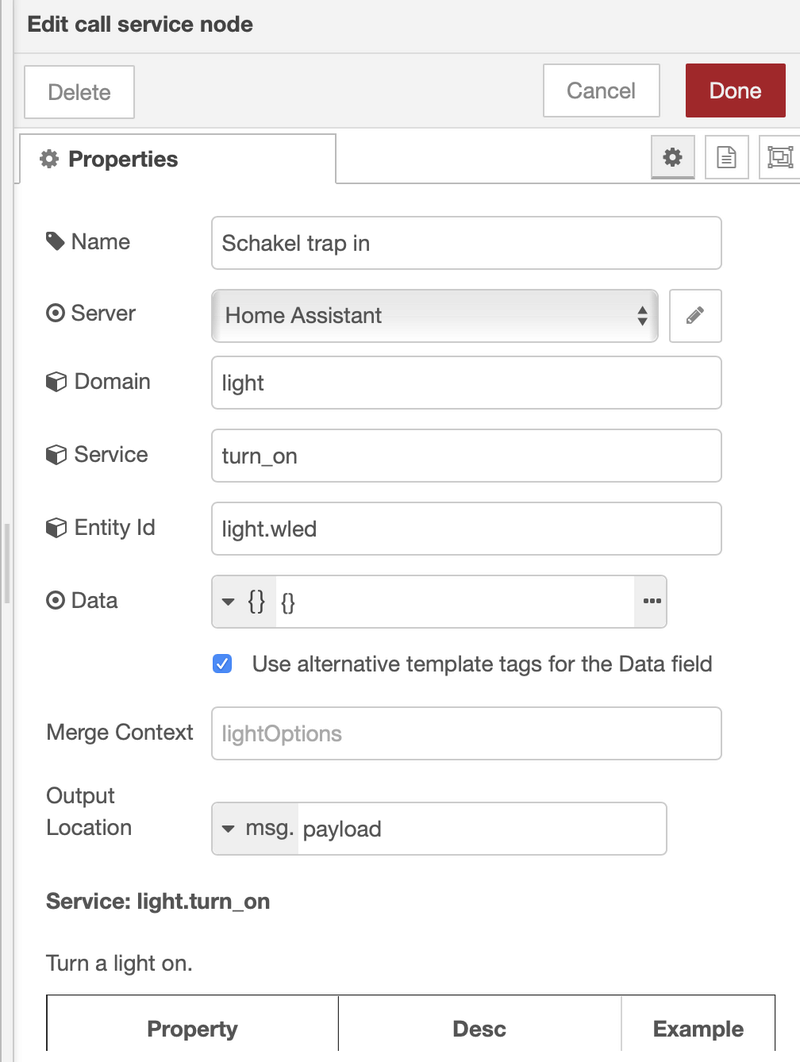
Task: Change Data field type dropdown
Action: pos(242,601)
